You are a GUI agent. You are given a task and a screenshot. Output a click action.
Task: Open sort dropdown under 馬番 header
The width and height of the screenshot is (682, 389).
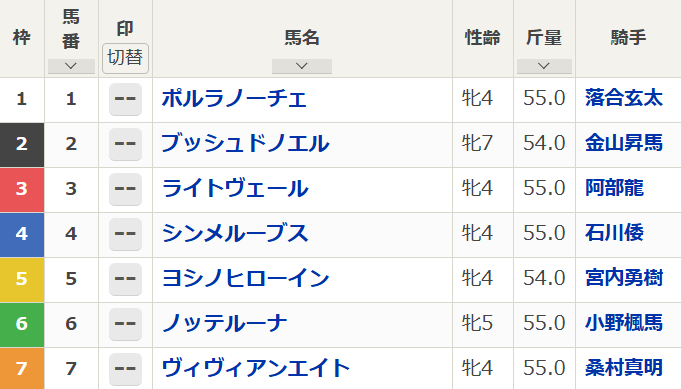coord(71,67)
